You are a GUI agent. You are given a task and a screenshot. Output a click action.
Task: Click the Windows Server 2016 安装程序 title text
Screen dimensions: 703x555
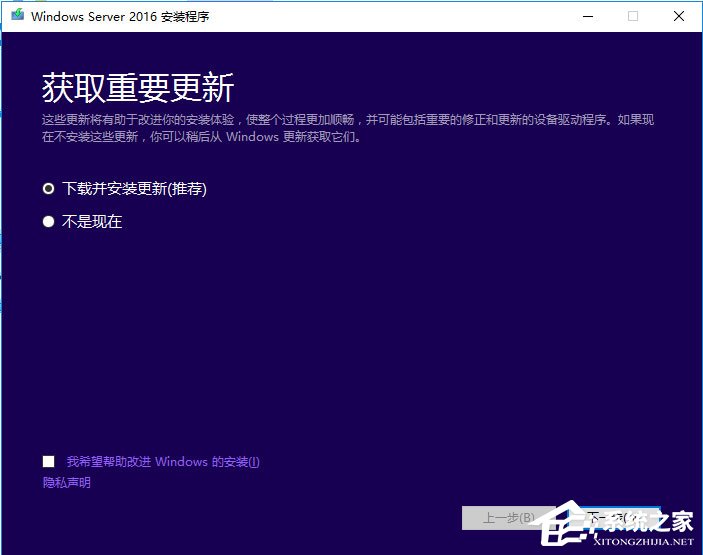(x=120, y=17)
